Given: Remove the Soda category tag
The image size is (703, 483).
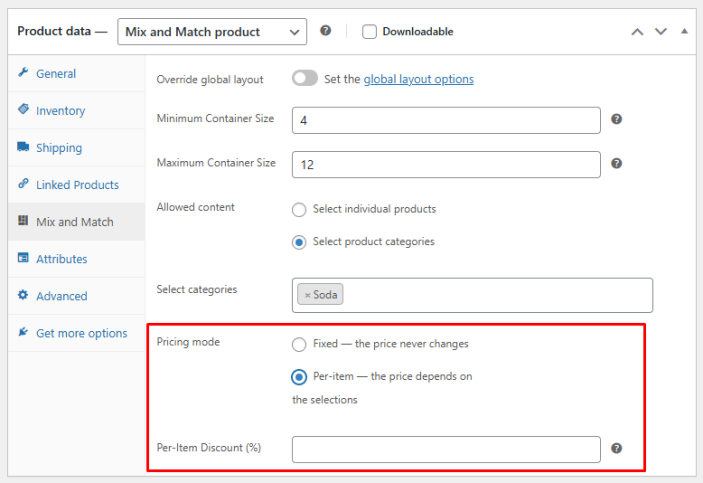Looking at the screenshot, I should (x=307, y=295).
